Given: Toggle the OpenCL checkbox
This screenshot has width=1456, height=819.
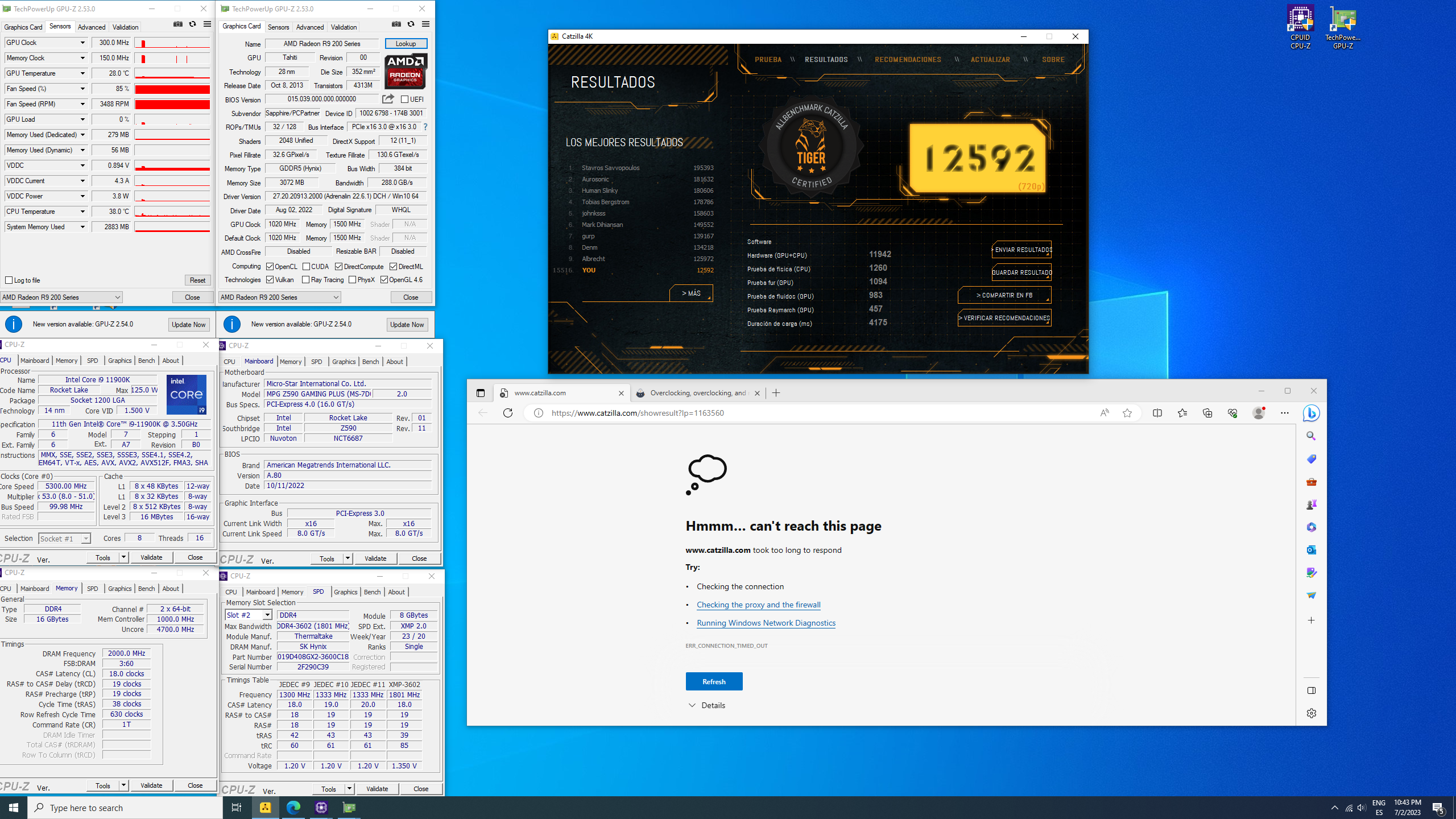Looking at the screenshot, I should [x=270, y=267].
